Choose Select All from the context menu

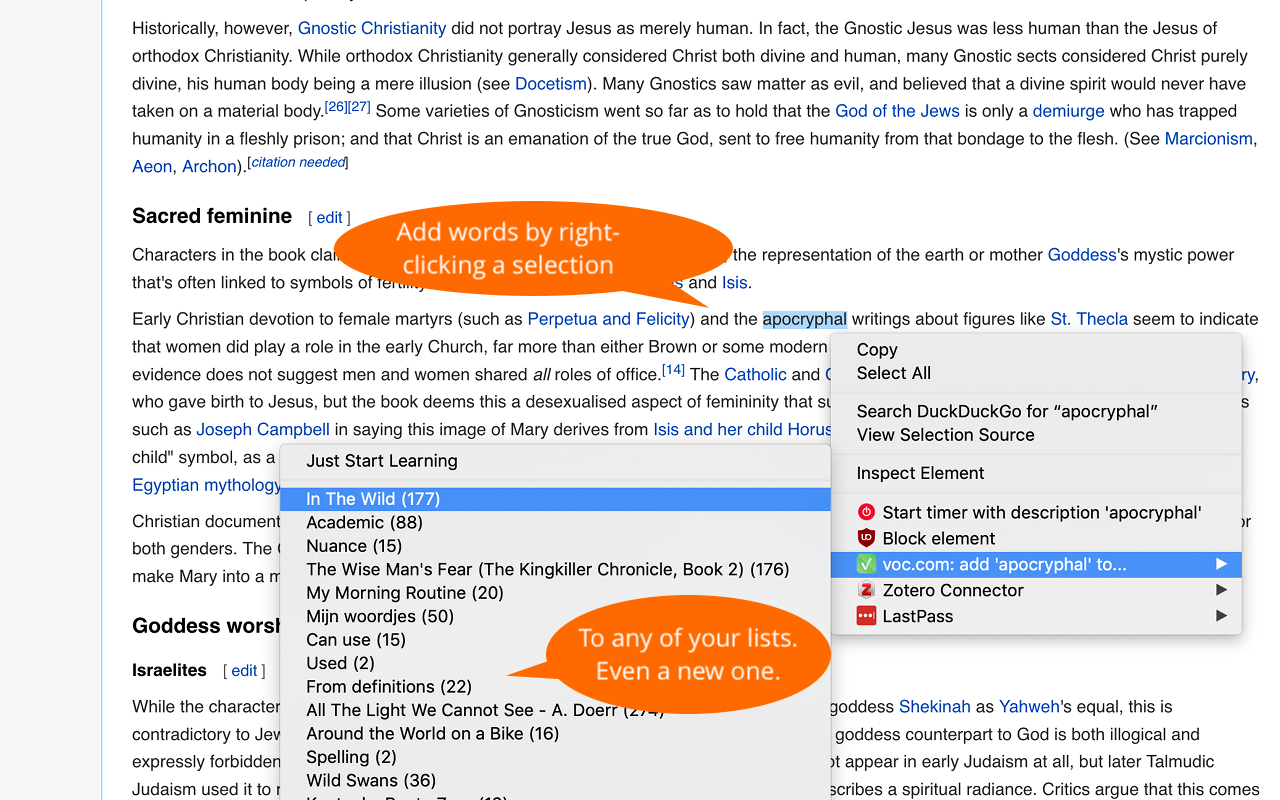1036,373
